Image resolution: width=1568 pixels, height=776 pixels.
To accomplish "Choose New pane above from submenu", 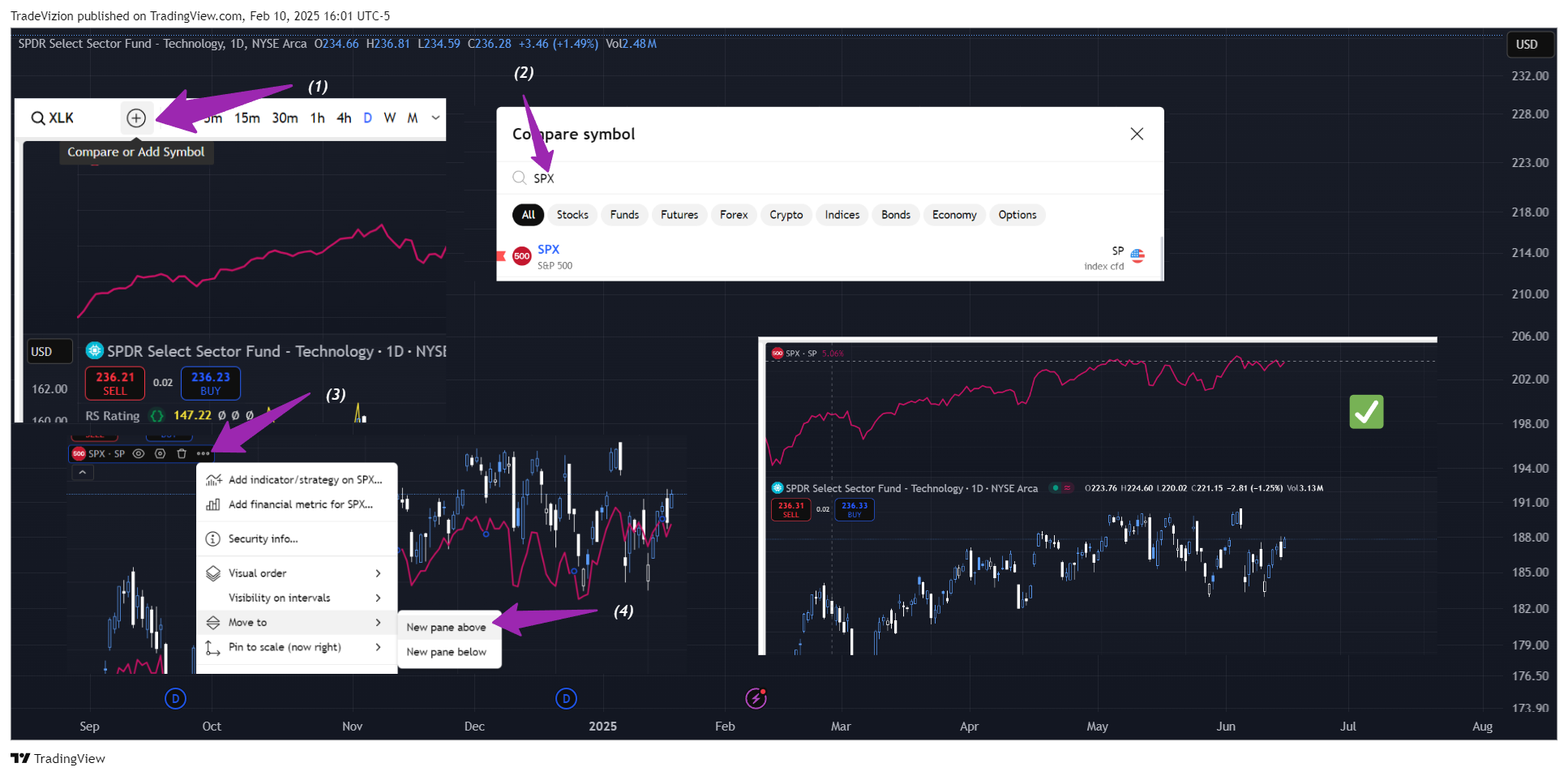I will tap(448, 627).
